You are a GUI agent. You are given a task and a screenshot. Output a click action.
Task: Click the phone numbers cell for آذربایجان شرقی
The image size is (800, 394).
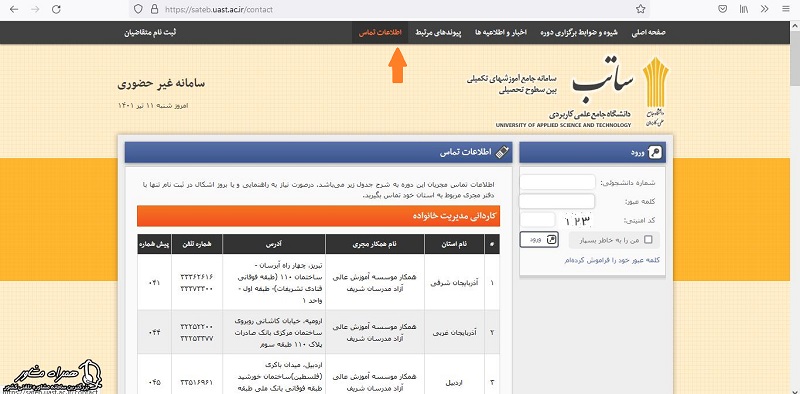click(x=196, y=282)
